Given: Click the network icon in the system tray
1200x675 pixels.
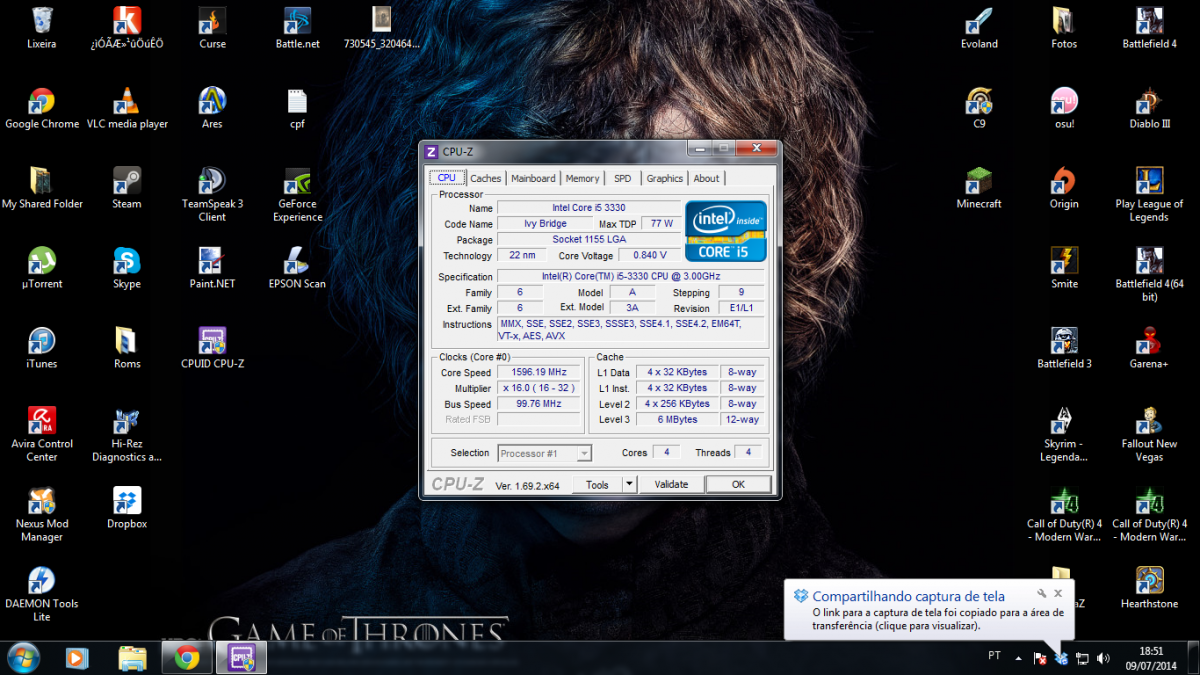Looking at the screenshot, I should click(x=1082, y=658).
